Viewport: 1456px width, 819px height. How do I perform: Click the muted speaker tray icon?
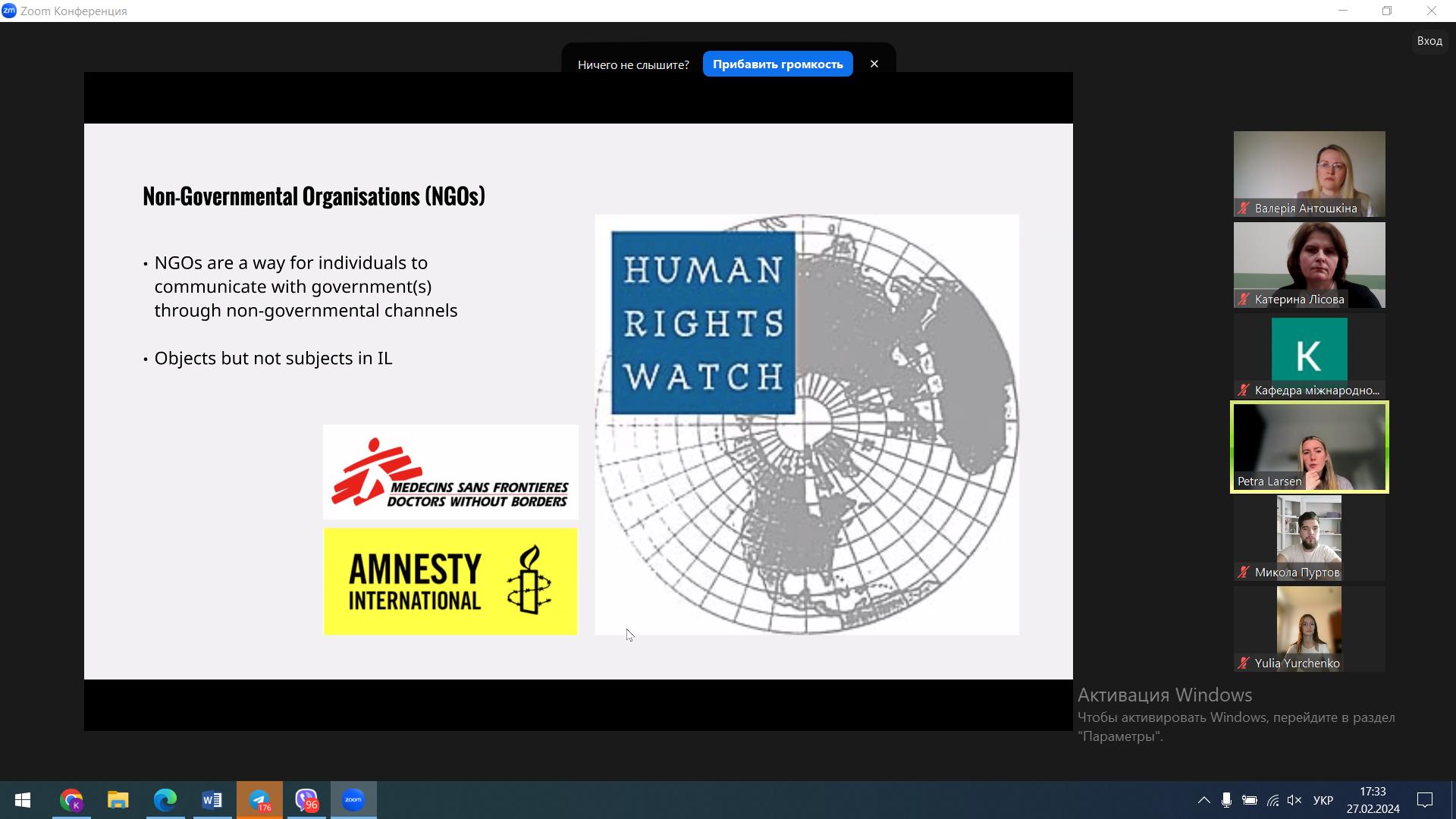1294,800
